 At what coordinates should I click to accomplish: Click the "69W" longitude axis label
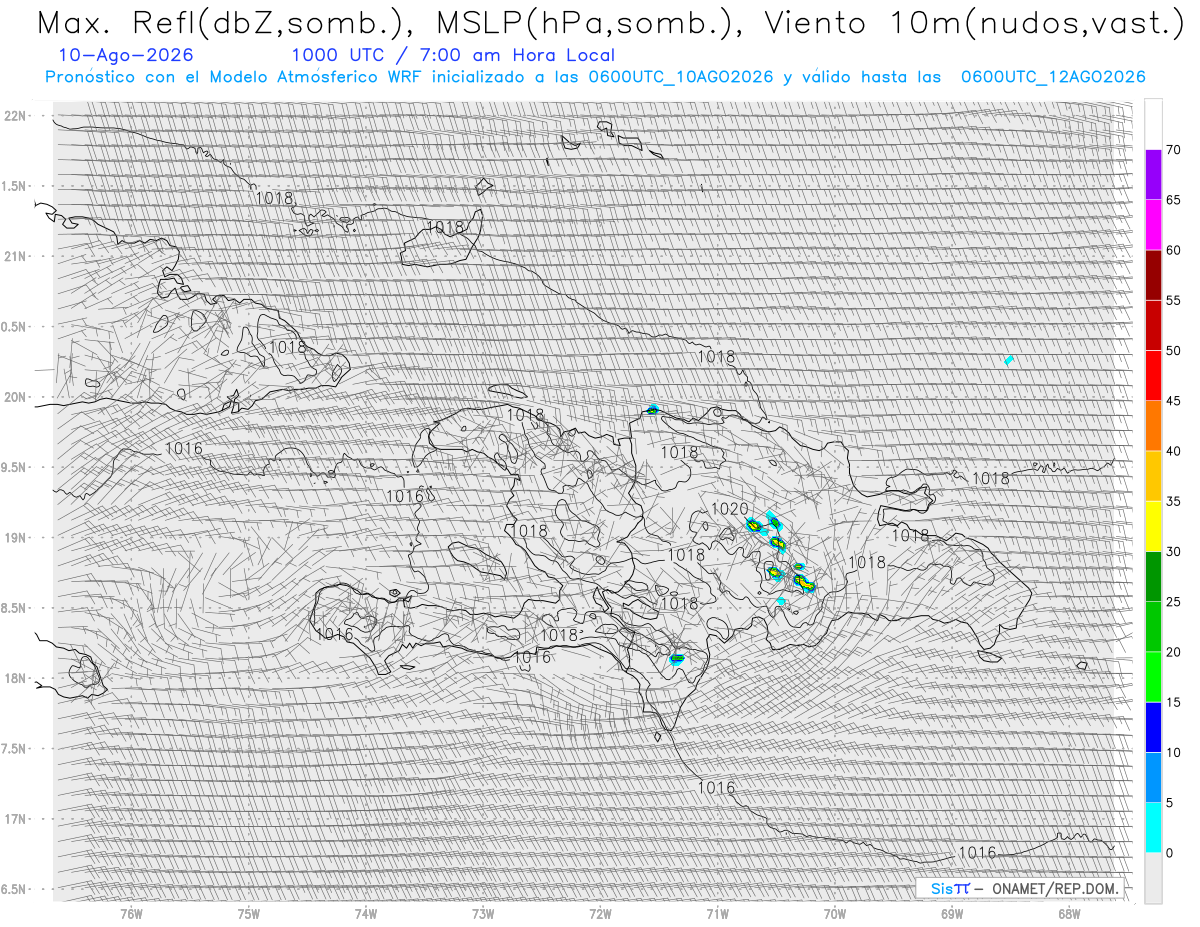[952, 914]
